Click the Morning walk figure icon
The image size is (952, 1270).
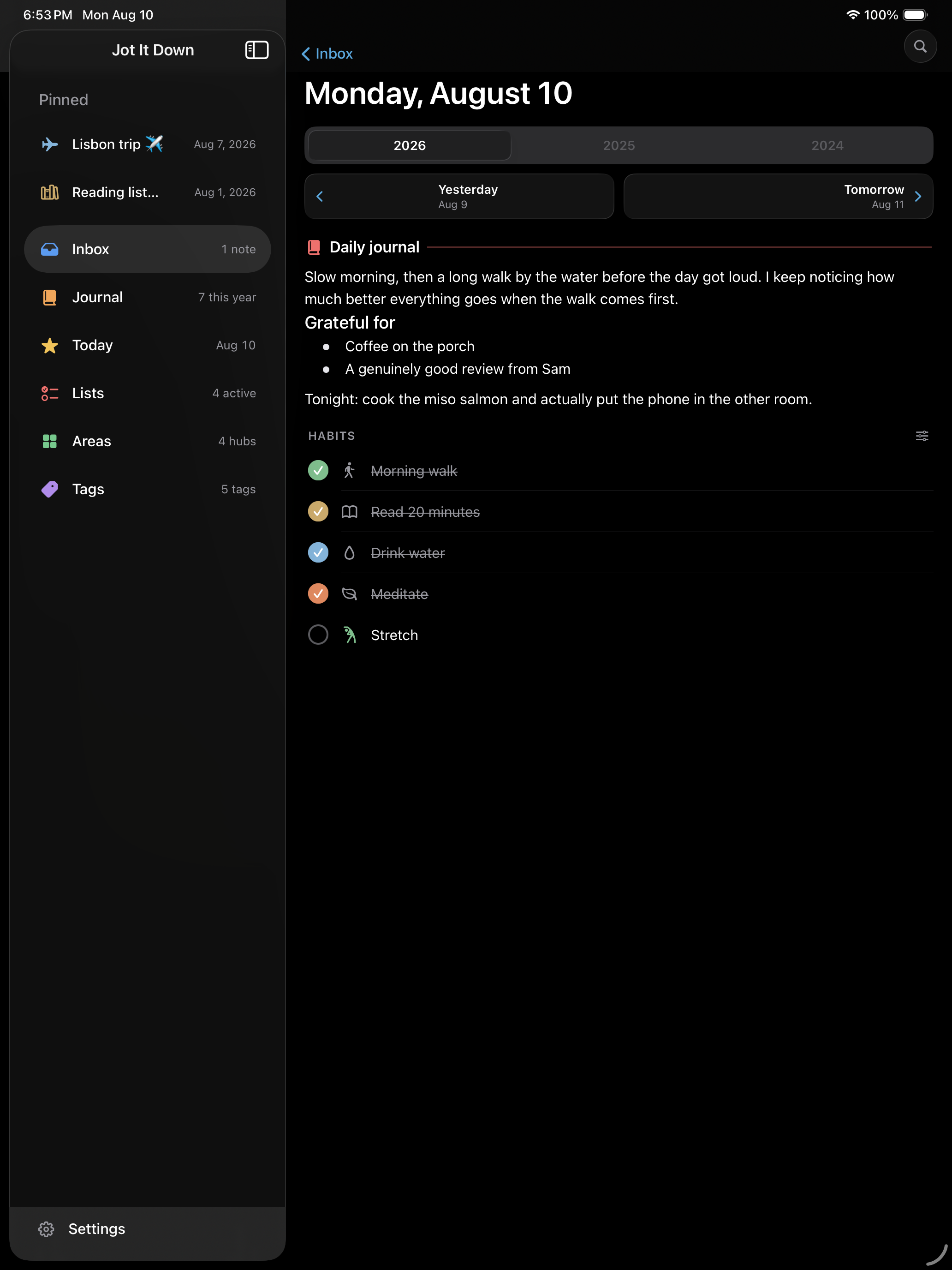click(349, 471)
